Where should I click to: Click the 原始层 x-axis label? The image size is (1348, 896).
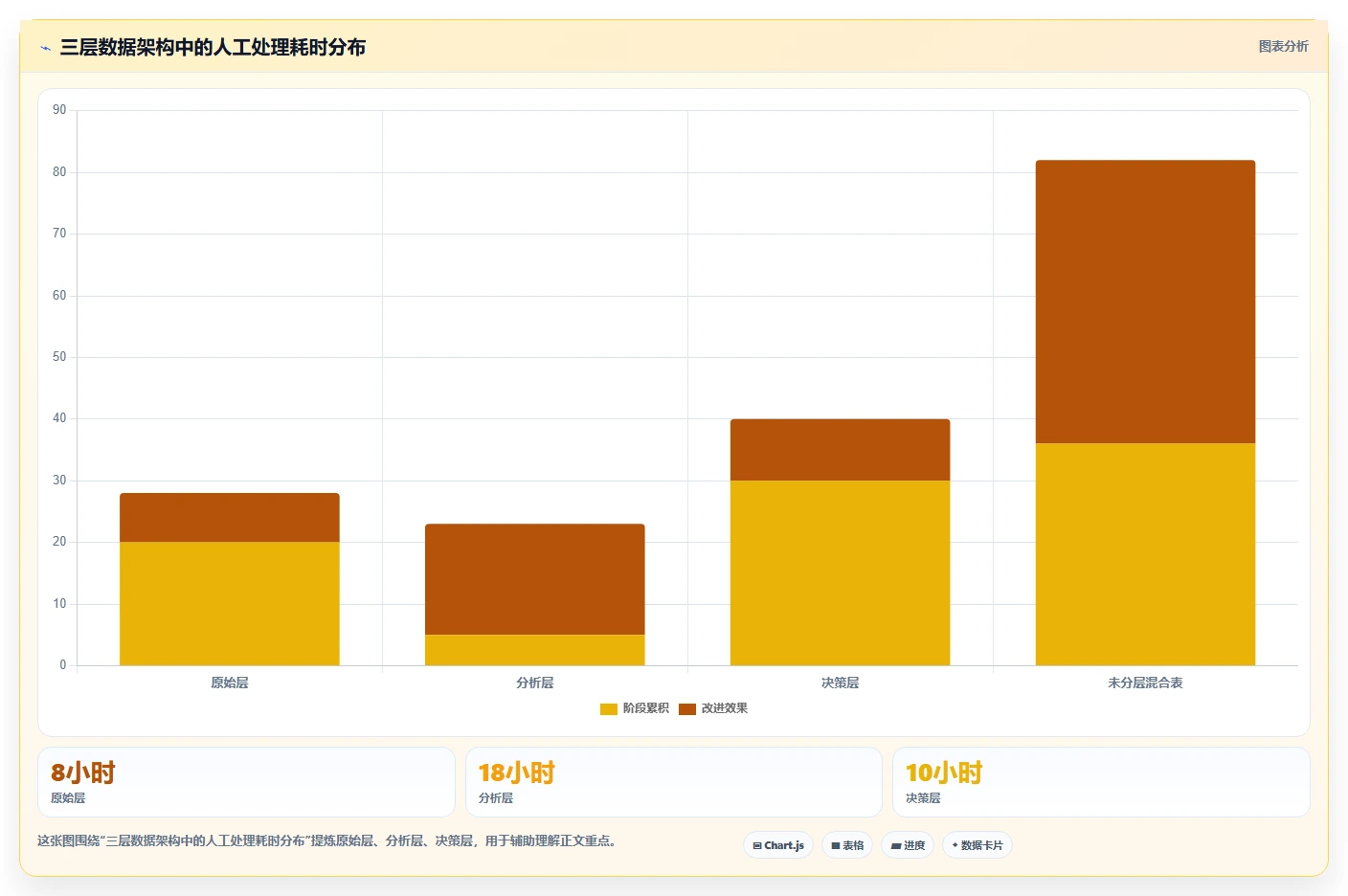[230, 683]
